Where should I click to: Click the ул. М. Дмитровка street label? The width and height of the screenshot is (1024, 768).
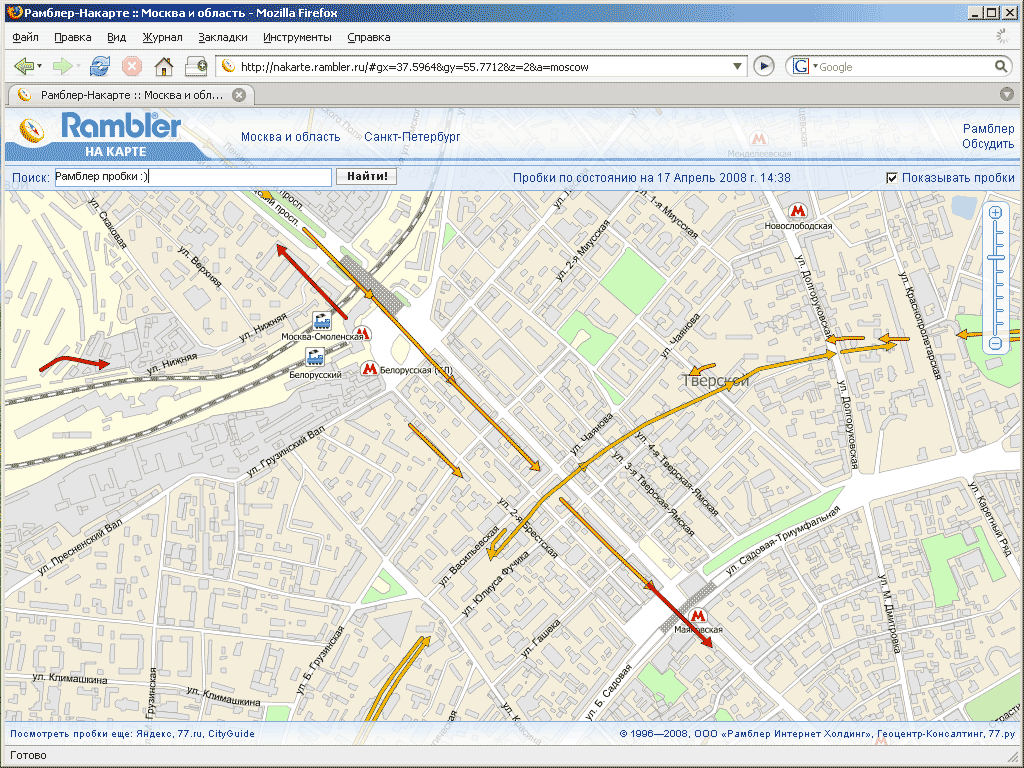889,613
